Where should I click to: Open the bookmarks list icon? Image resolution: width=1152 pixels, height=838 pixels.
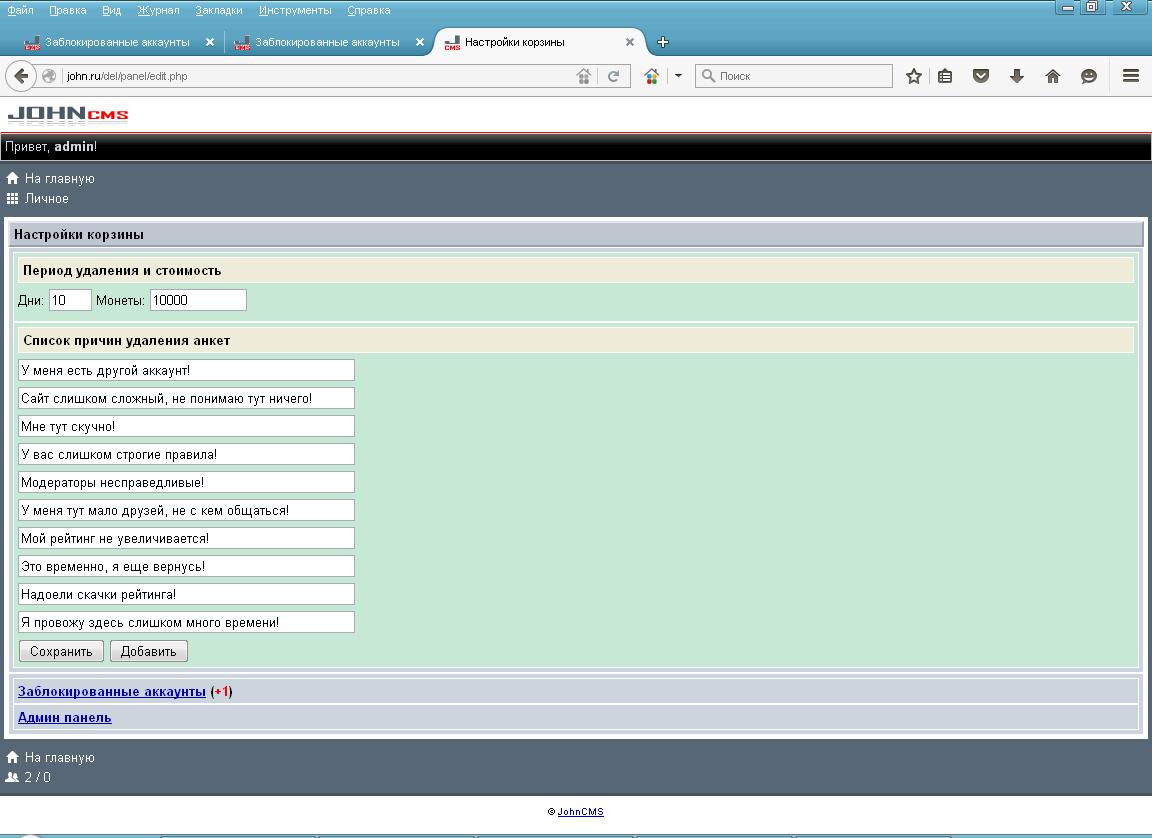pos(945,76)
